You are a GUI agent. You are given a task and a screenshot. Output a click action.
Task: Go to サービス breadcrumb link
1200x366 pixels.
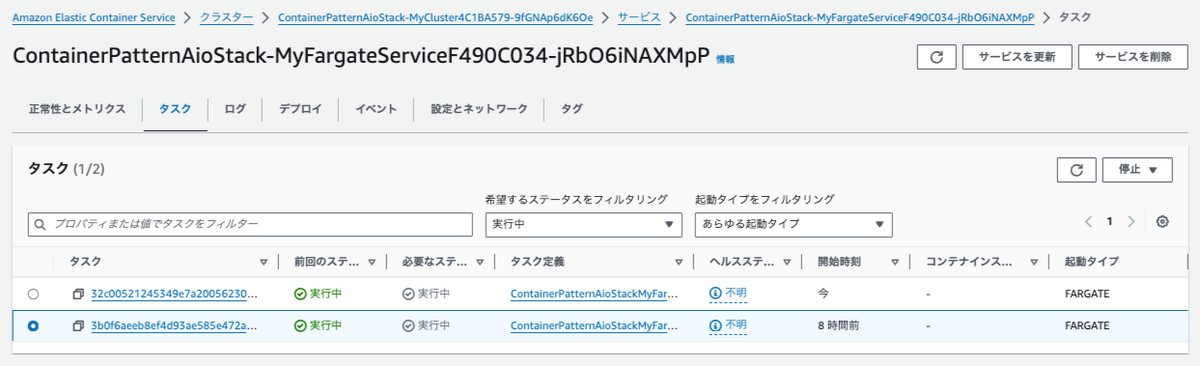(x=638, y=18)
